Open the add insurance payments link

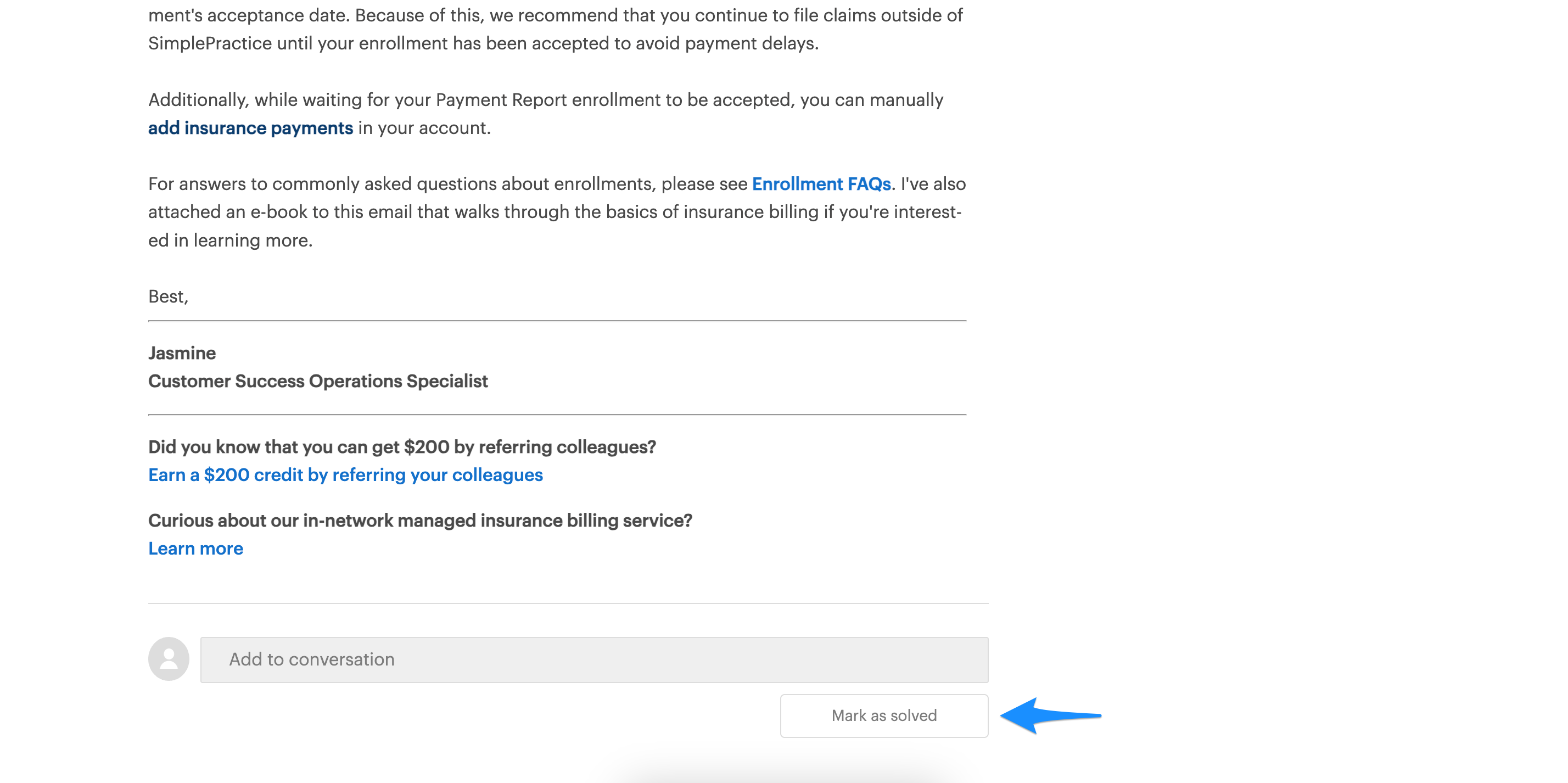coord(250,128)
